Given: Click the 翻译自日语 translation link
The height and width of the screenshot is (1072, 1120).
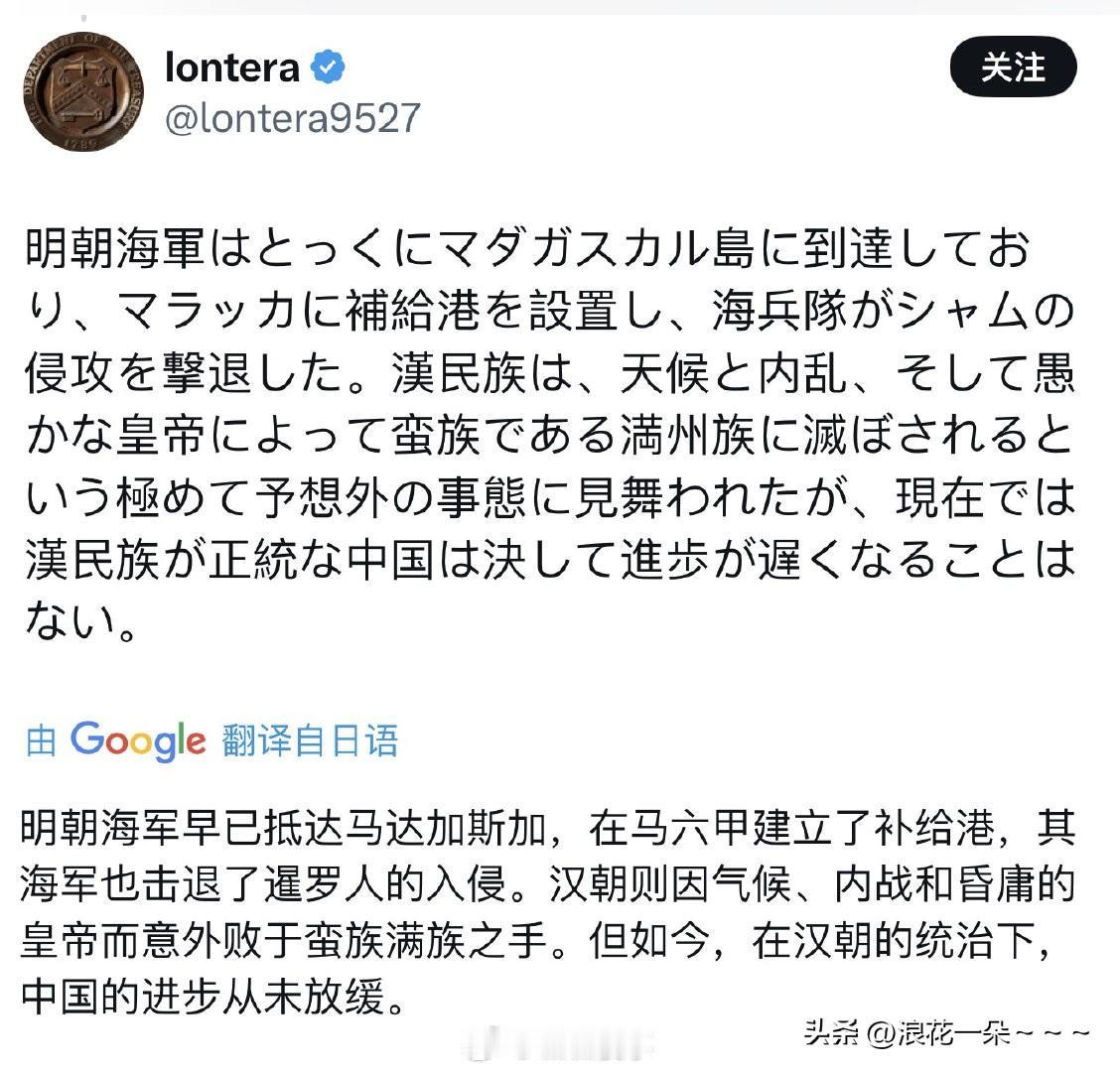Looking at the screenshot, I should pos(310,739).
